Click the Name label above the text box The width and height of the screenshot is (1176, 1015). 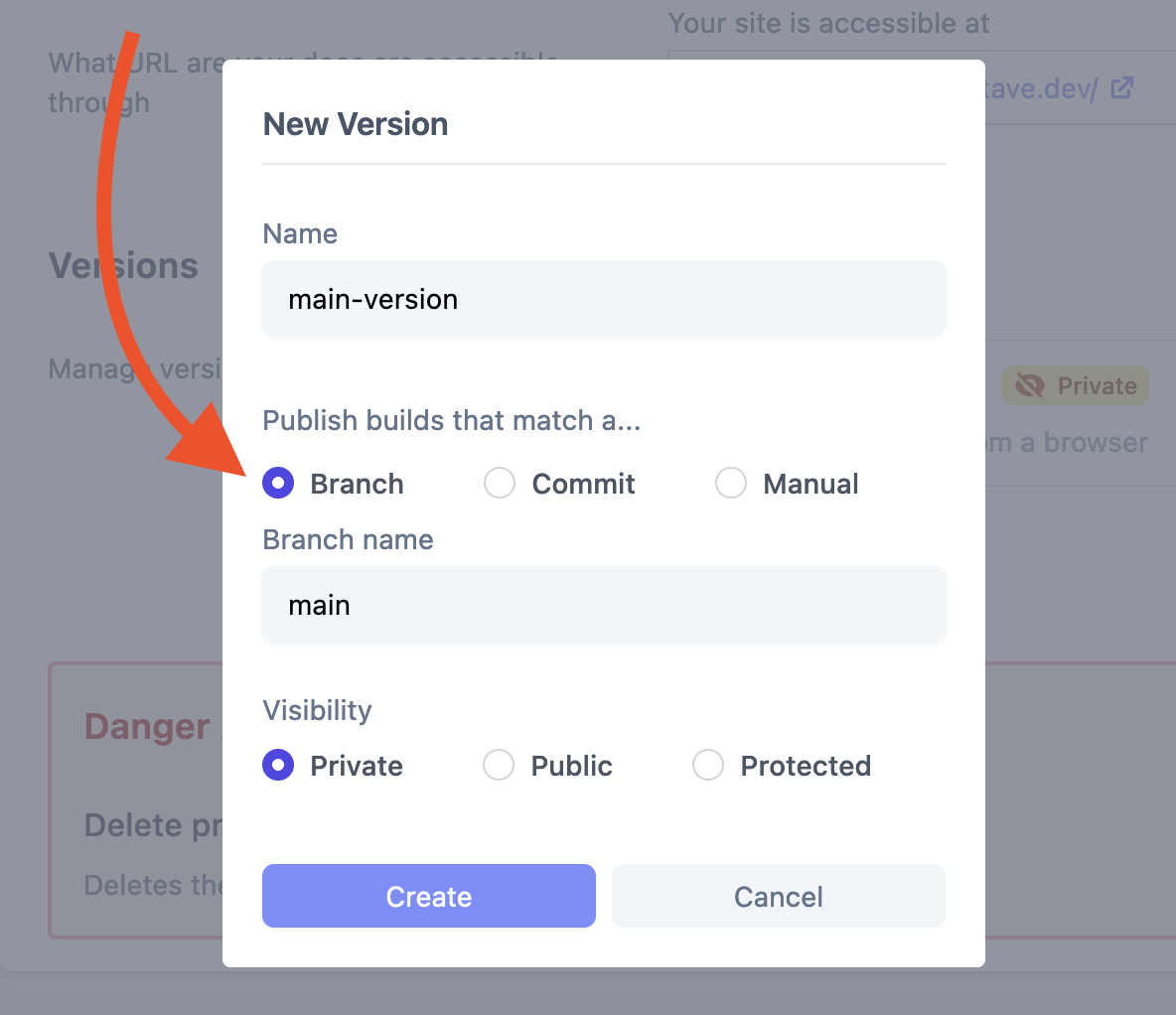tap(299, 233)
